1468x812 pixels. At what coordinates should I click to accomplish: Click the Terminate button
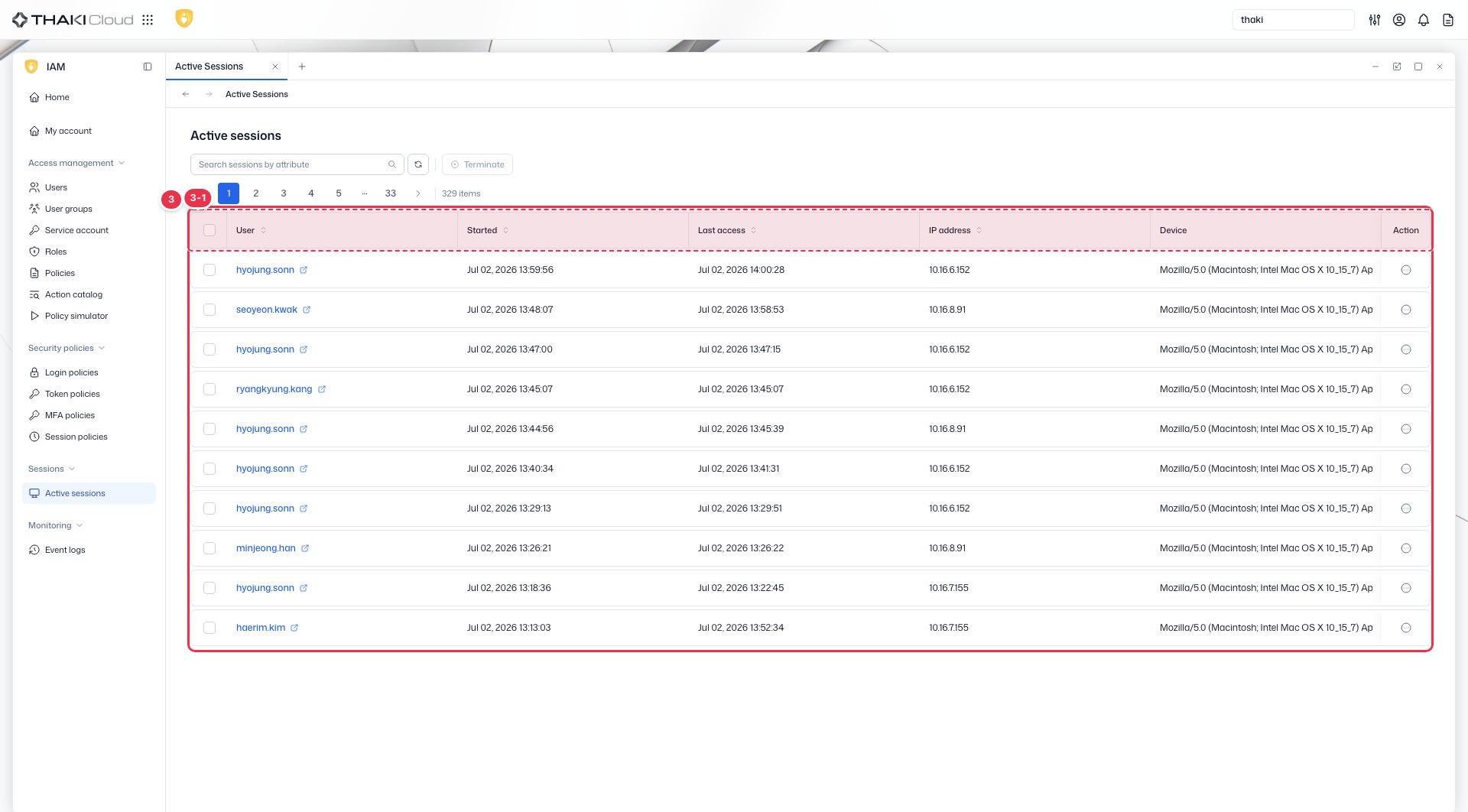(477, 164)
